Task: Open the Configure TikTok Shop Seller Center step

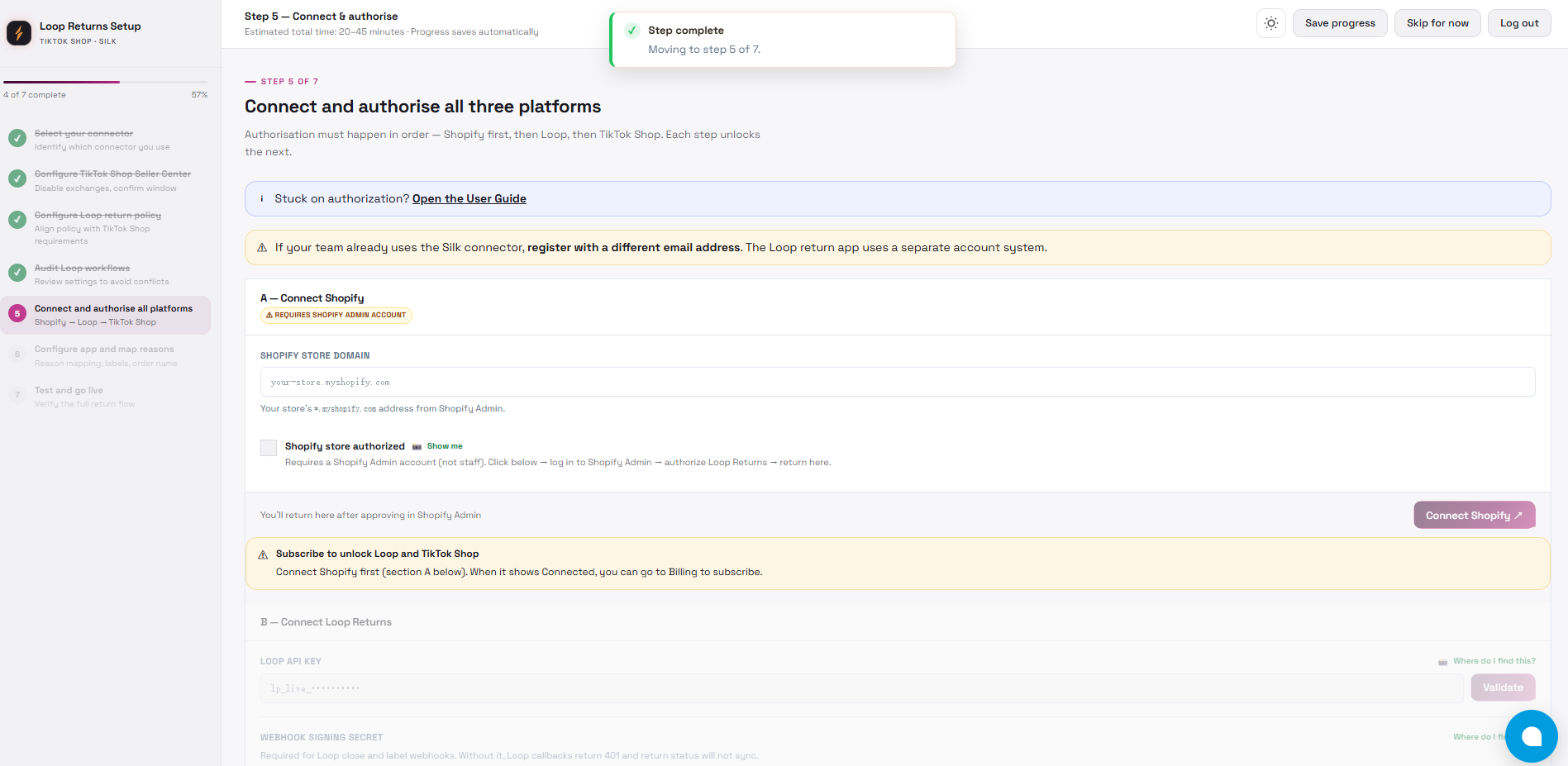Action: pos(107,180)
